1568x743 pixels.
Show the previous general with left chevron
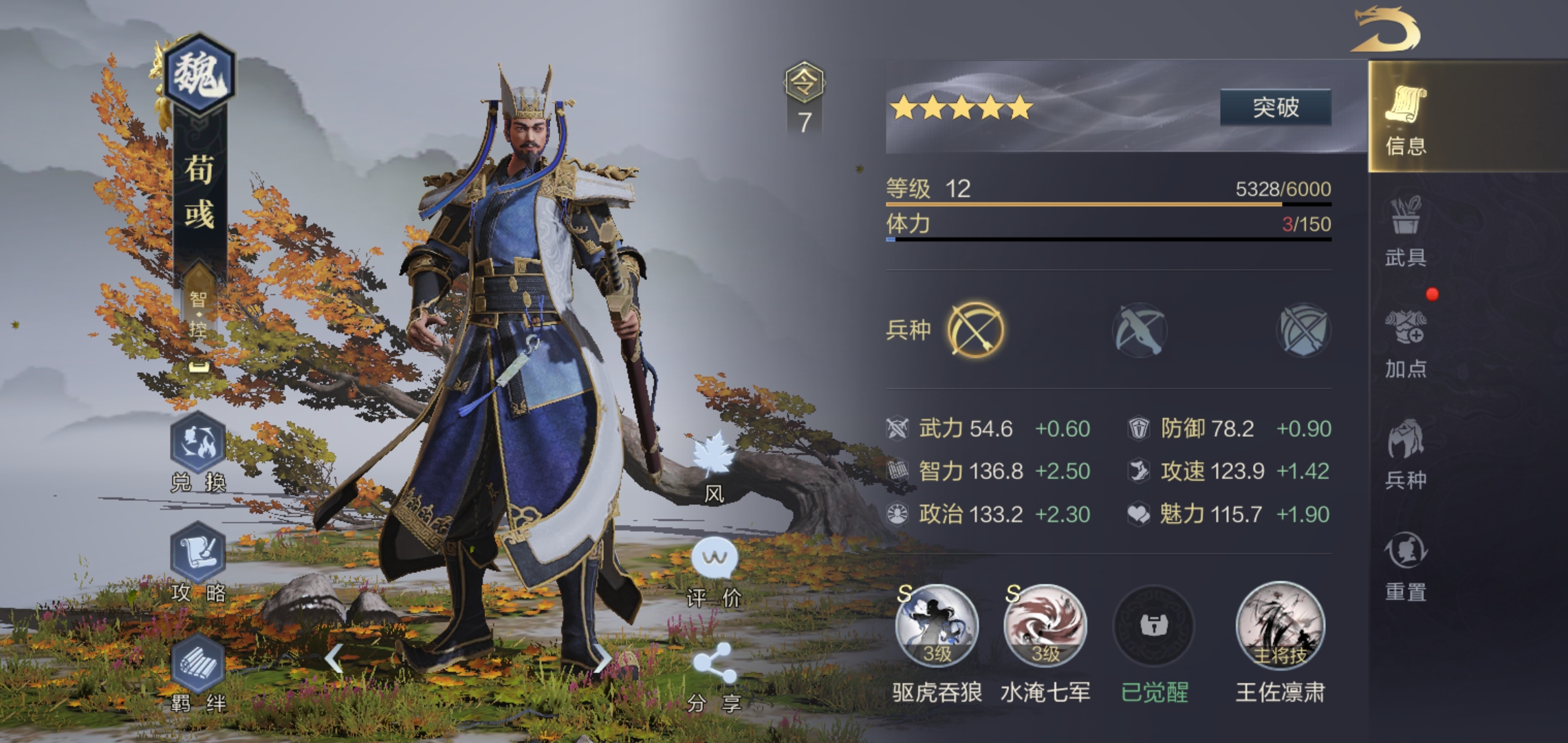pos(334,658)
